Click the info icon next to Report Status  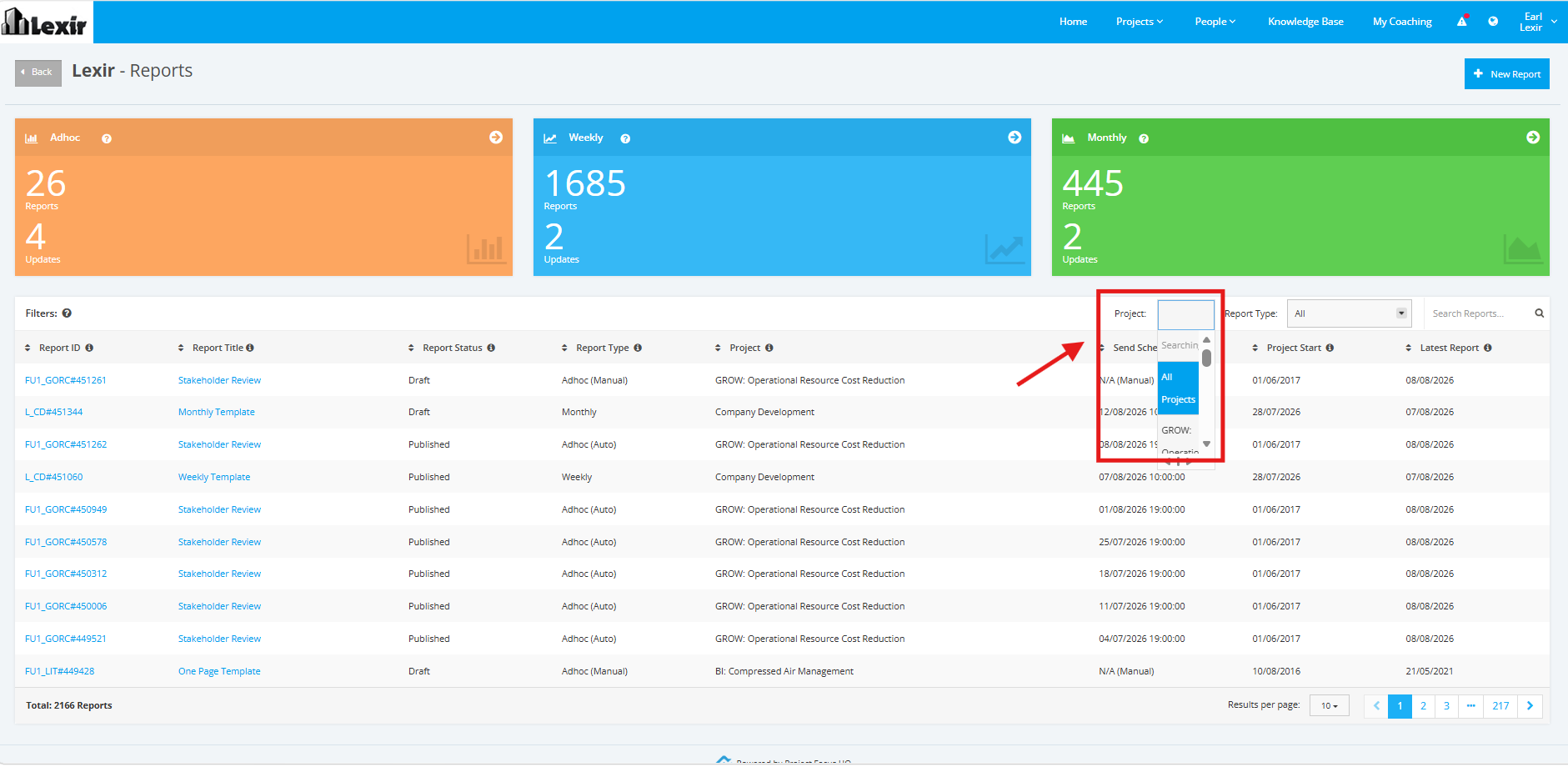[x=491, y=348]
